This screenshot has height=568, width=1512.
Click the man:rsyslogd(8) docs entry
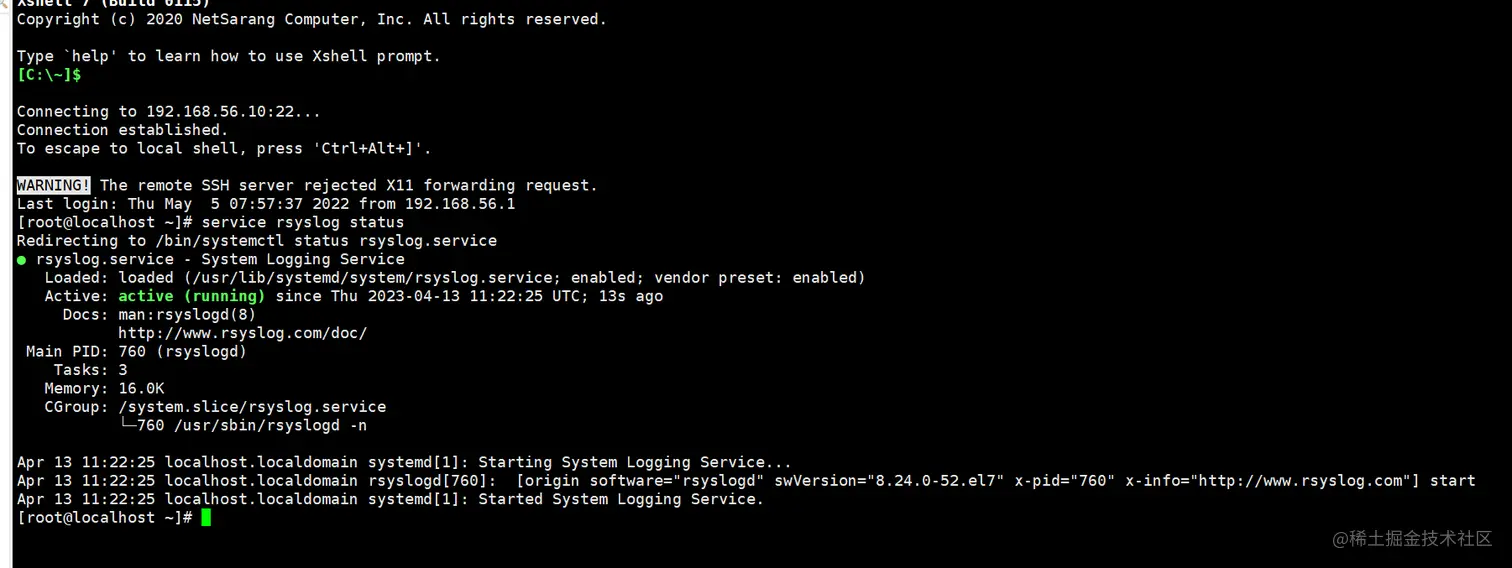coord(187,314)
